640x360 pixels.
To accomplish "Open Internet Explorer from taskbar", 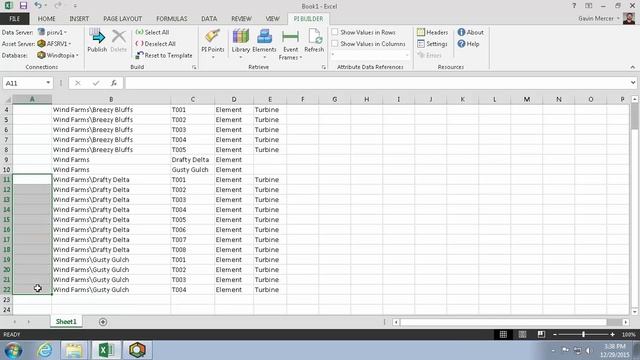I will point(44,350).
